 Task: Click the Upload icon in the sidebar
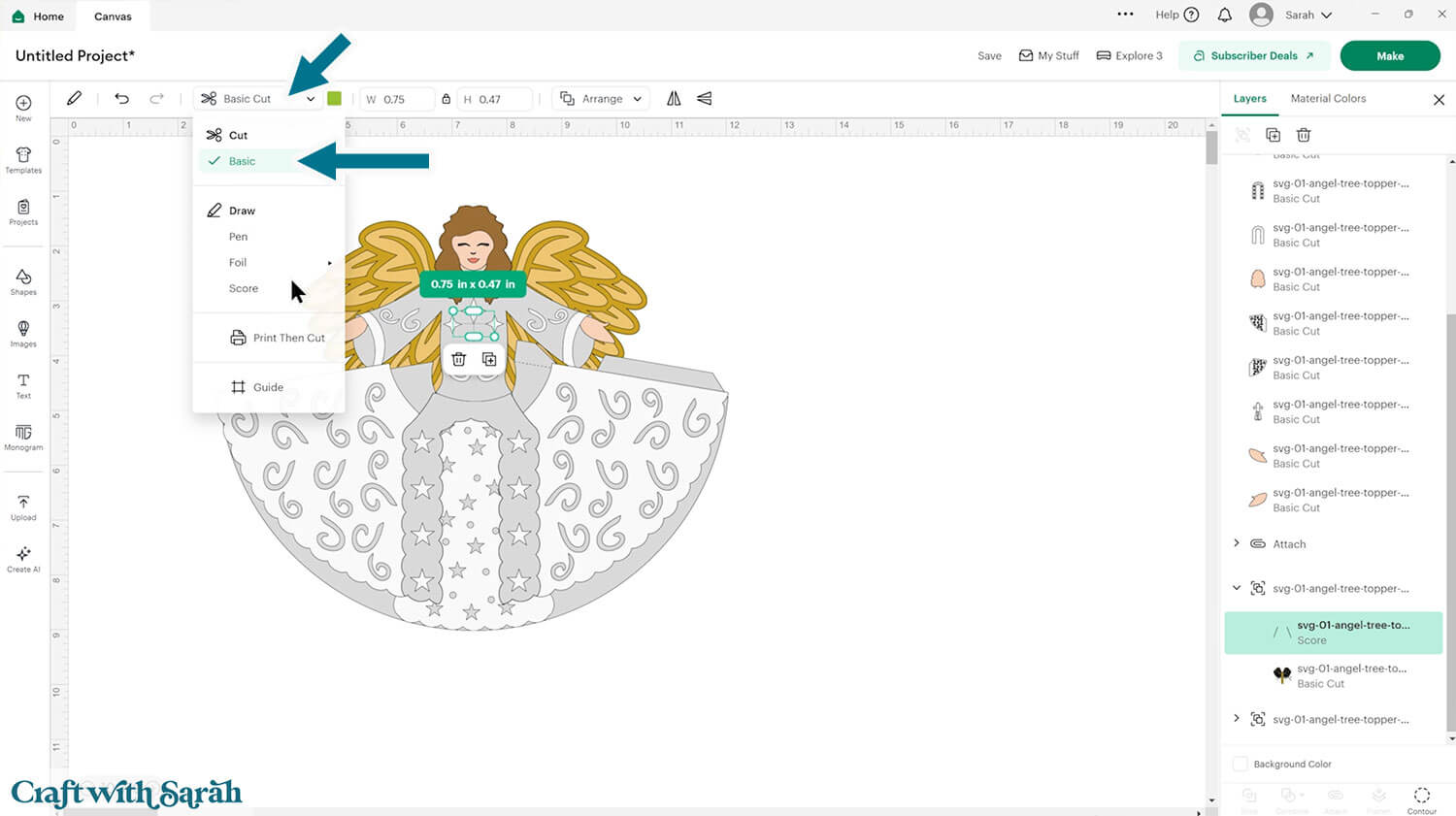(22, 506)
